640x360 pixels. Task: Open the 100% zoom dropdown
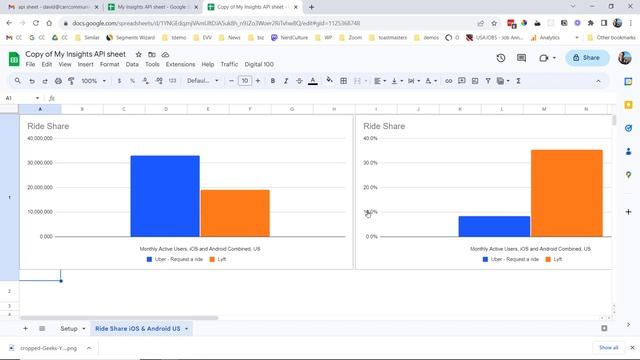pos(93,81)
